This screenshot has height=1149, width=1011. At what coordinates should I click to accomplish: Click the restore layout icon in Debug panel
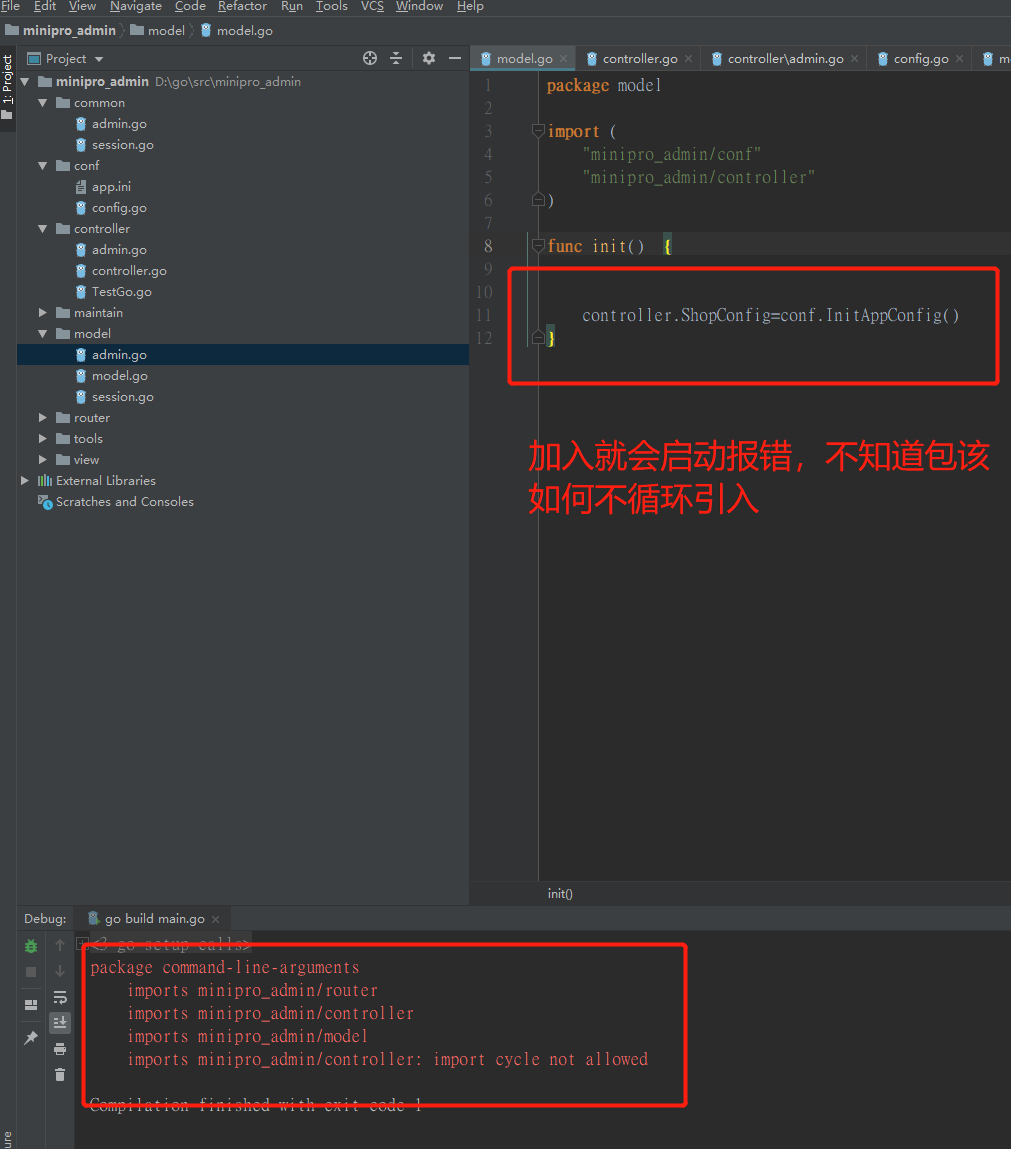click(x=31, y=1005)
